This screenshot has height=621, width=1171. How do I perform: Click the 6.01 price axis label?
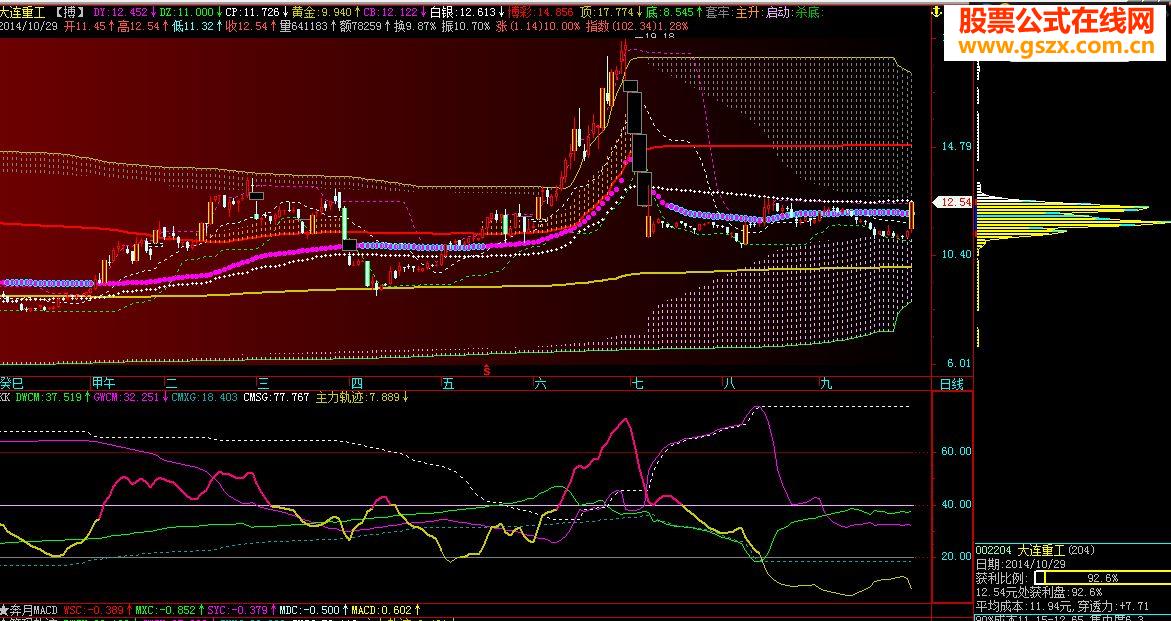tap(960, 363)
